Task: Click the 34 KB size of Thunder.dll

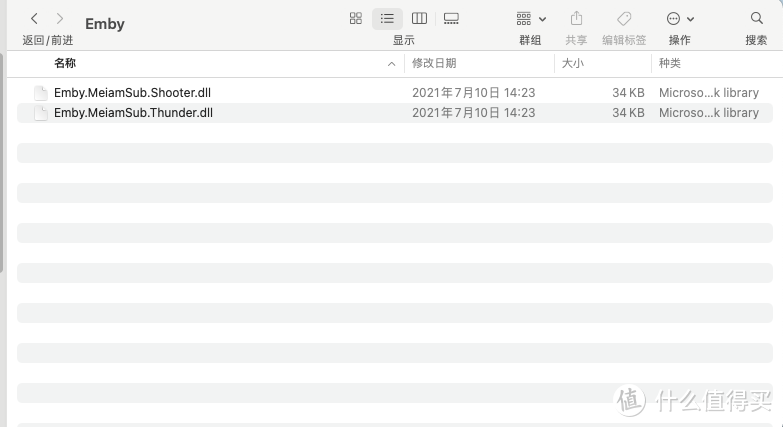Action: click(x=628, y=113)
